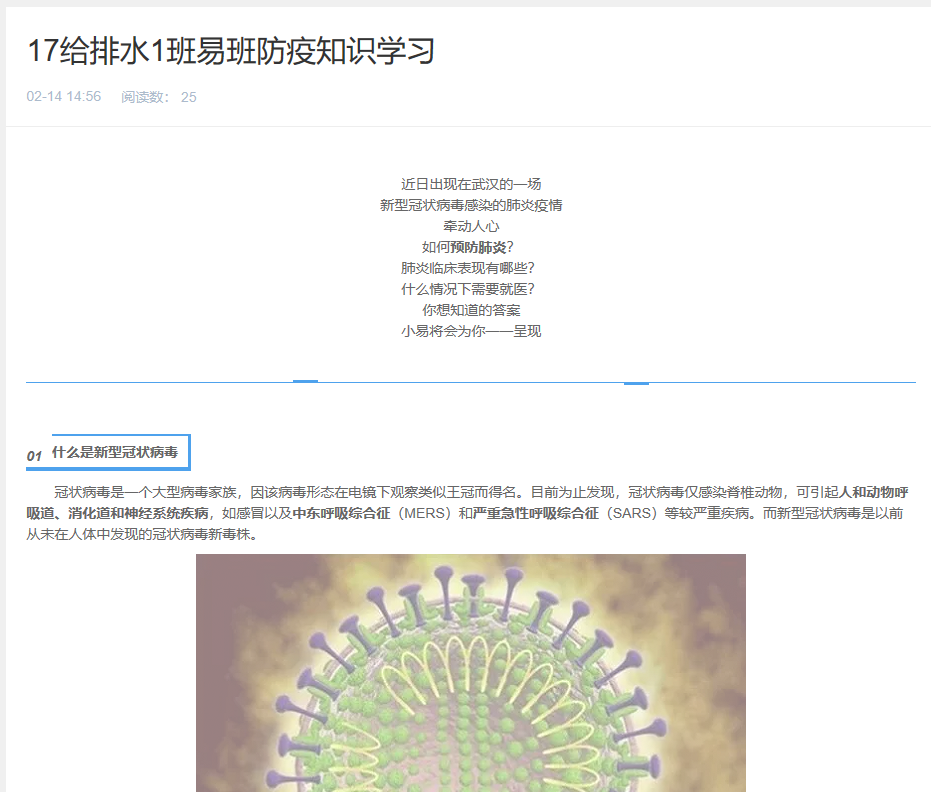Click the article title 17给排水1班易班防疫知识学习
The width and height of the screenshot is (931, 792).
(231, 50)
